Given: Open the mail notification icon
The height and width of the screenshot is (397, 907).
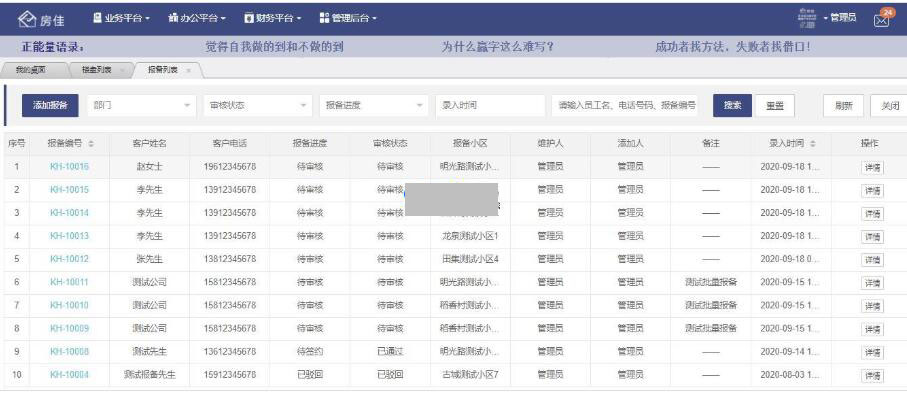Looking at the screenshot, I should (x=882, y=20).
